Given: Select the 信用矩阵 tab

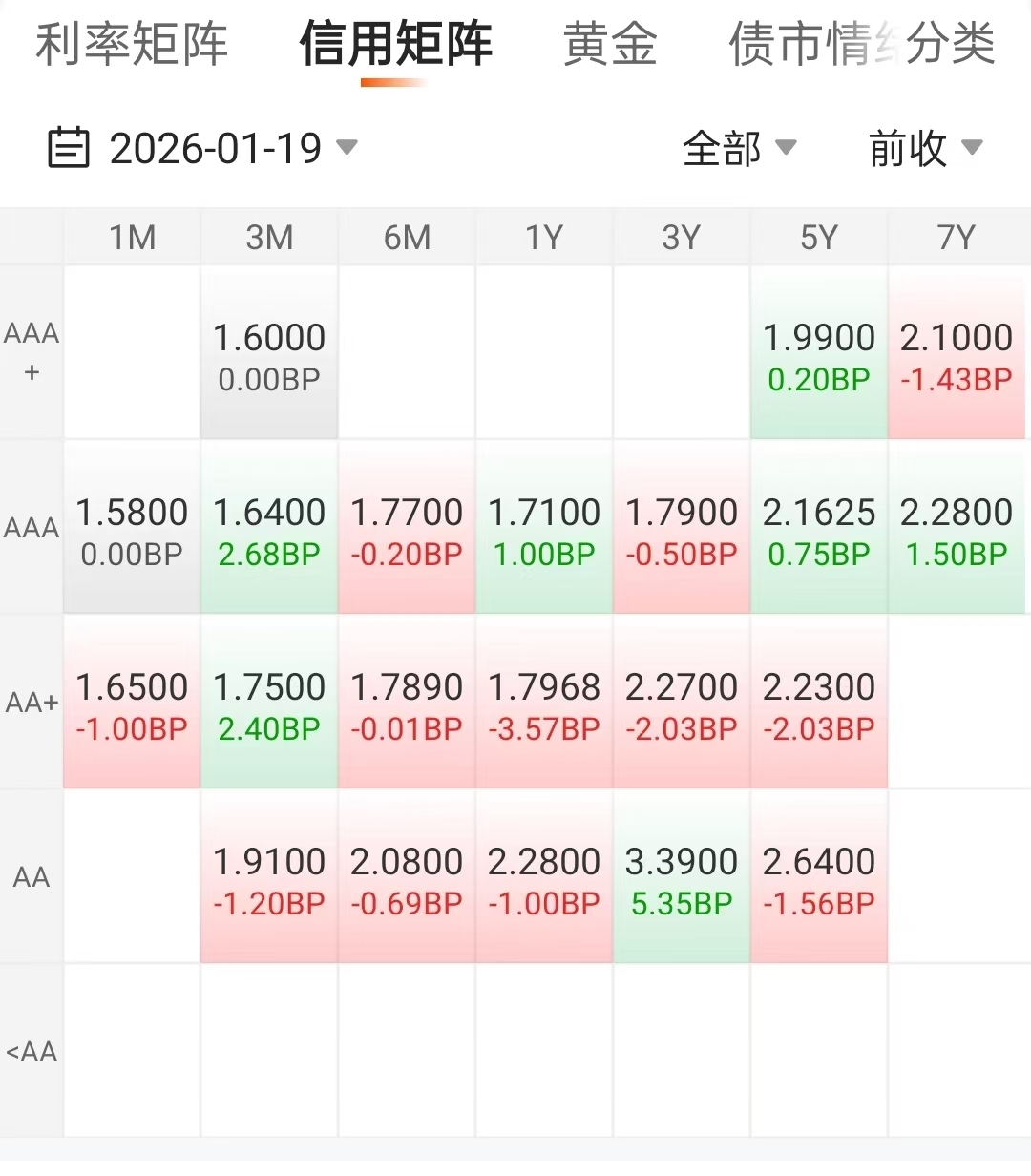Looking at the screenshot, I should click(x=395, y=44).
